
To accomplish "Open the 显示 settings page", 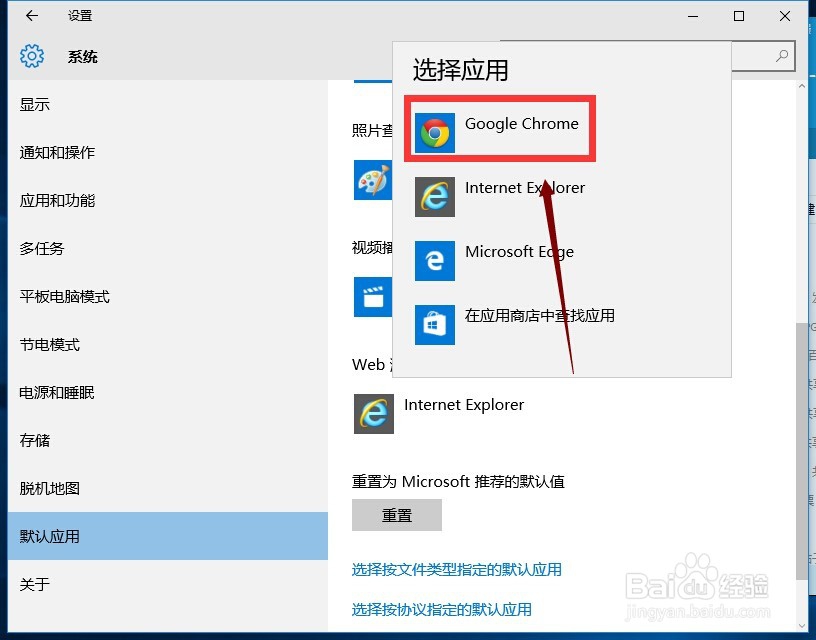I will click(x=168, y=105).
